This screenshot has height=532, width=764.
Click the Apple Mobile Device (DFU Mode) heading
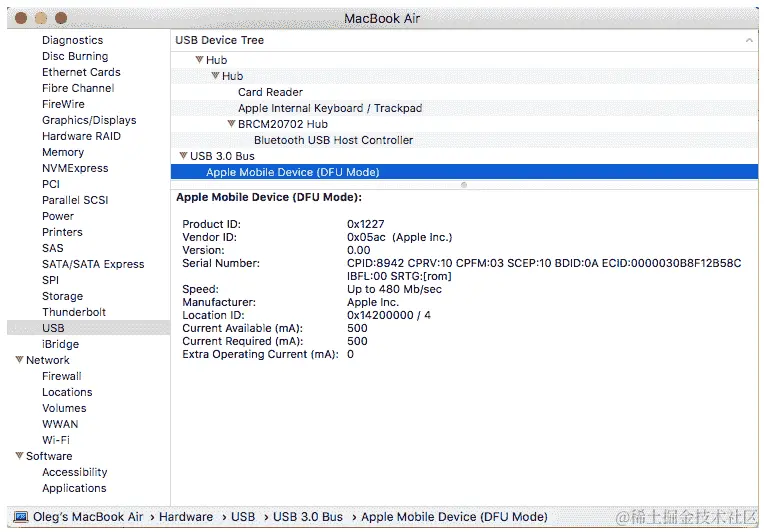[x=269, y=197]
